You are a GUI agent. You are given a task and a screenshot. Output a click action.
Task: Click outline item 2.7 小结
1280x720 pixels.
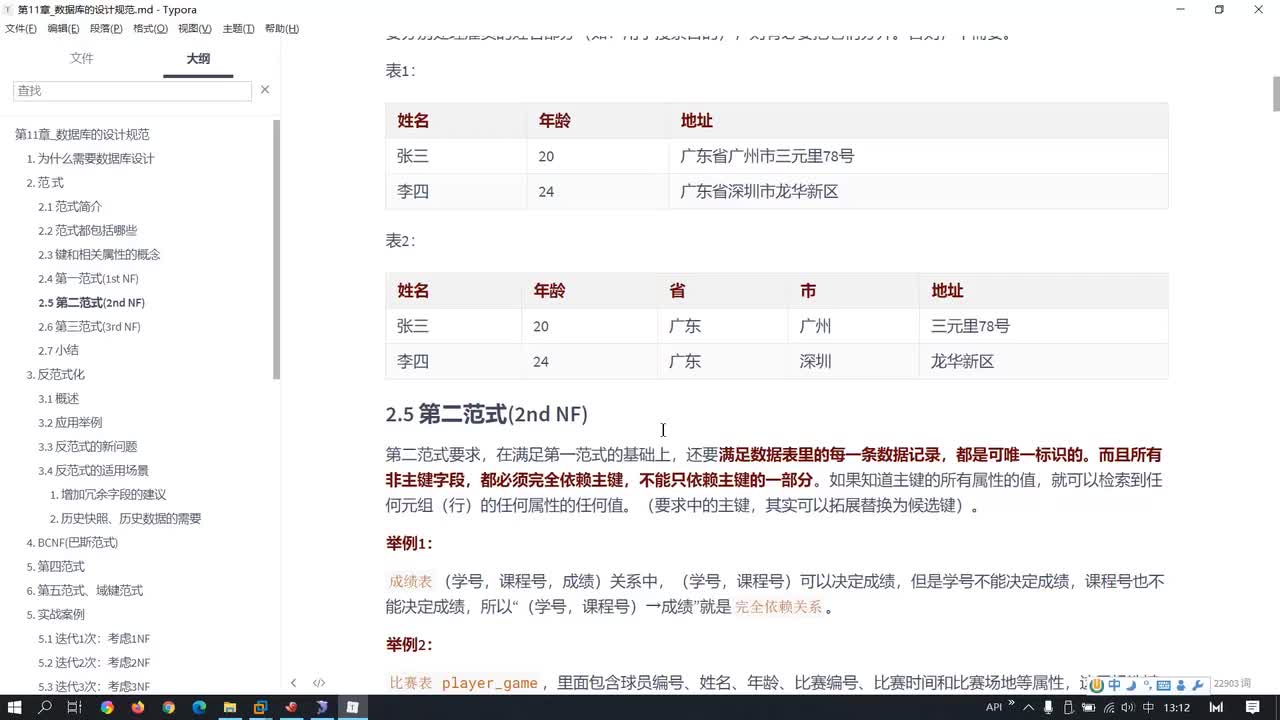pos(58,350)
